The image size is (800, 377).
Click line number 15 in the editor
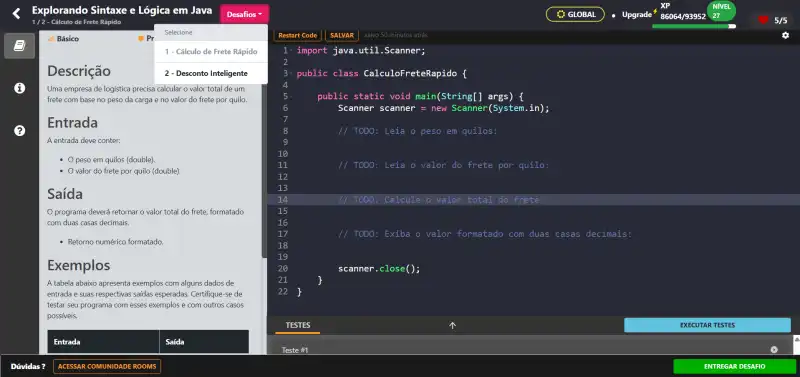pyautogui.click(x=283, y=211)
